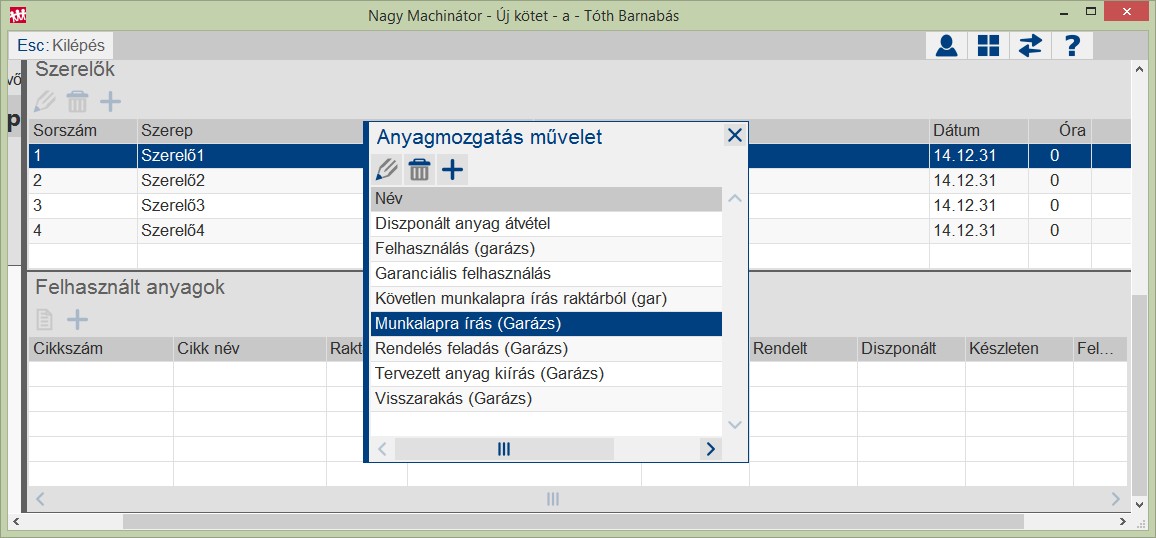This screenshot has height=538, width=1156.
Task: Click the four-squares window grid icon
Action: [988, 46]
